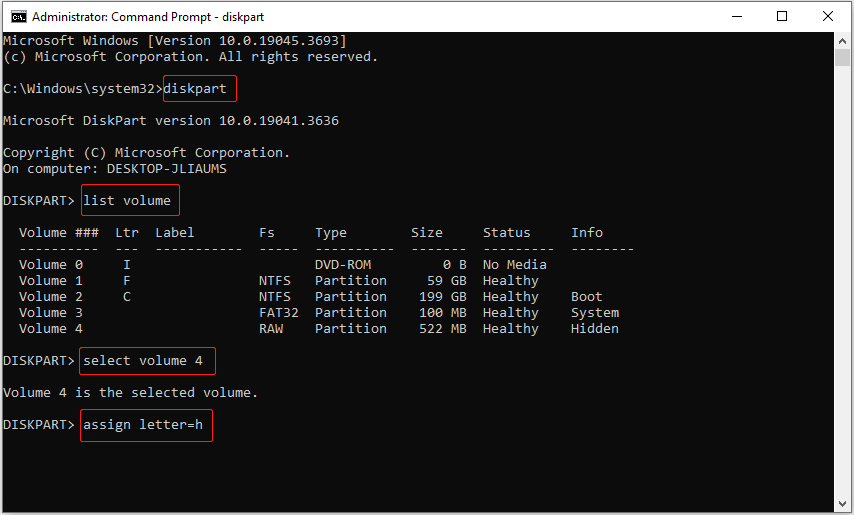
Task: Click the vertical scrollbar thumb
Action: point(843,57)
